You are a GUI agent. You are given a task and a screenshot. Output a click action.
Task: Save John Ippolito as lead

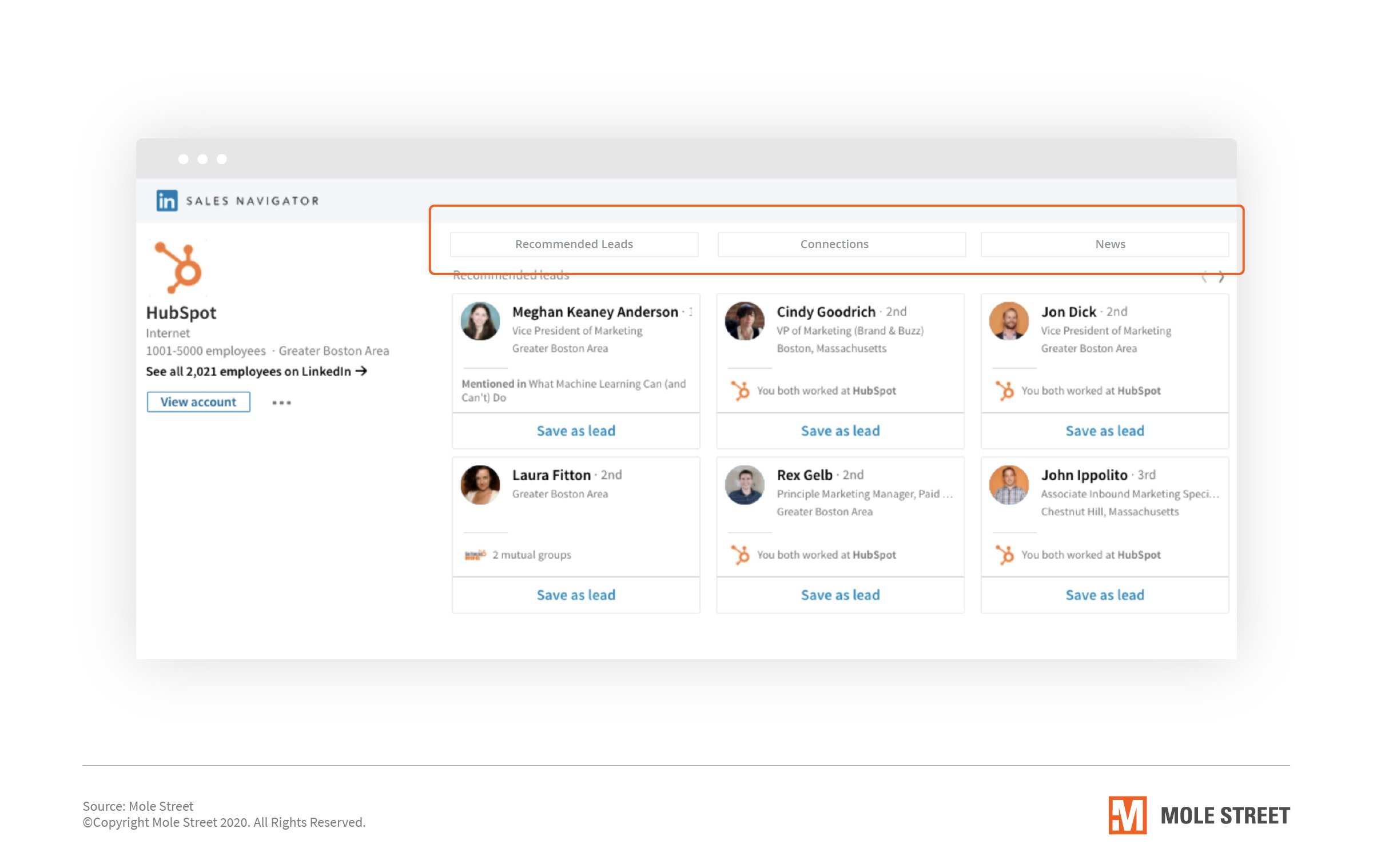1105,595
